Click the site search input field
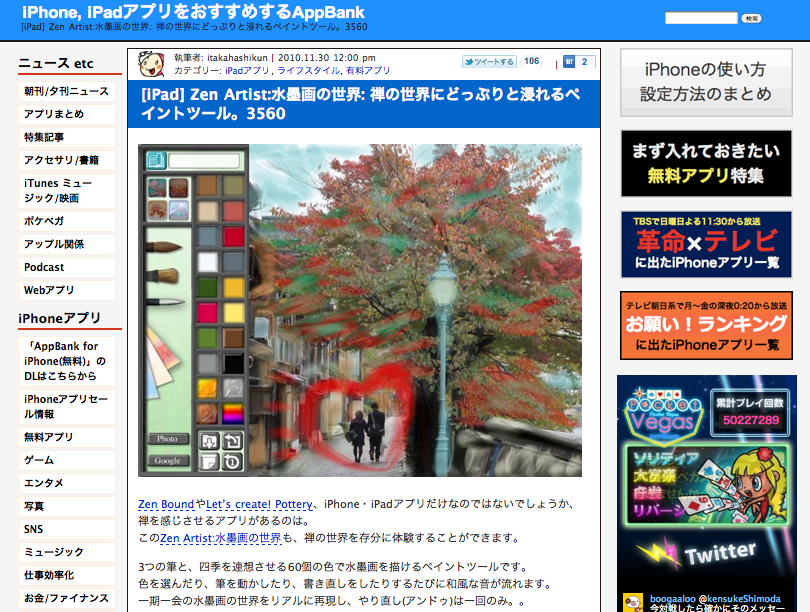Screen dimensions: 810x612 point(701,18)
